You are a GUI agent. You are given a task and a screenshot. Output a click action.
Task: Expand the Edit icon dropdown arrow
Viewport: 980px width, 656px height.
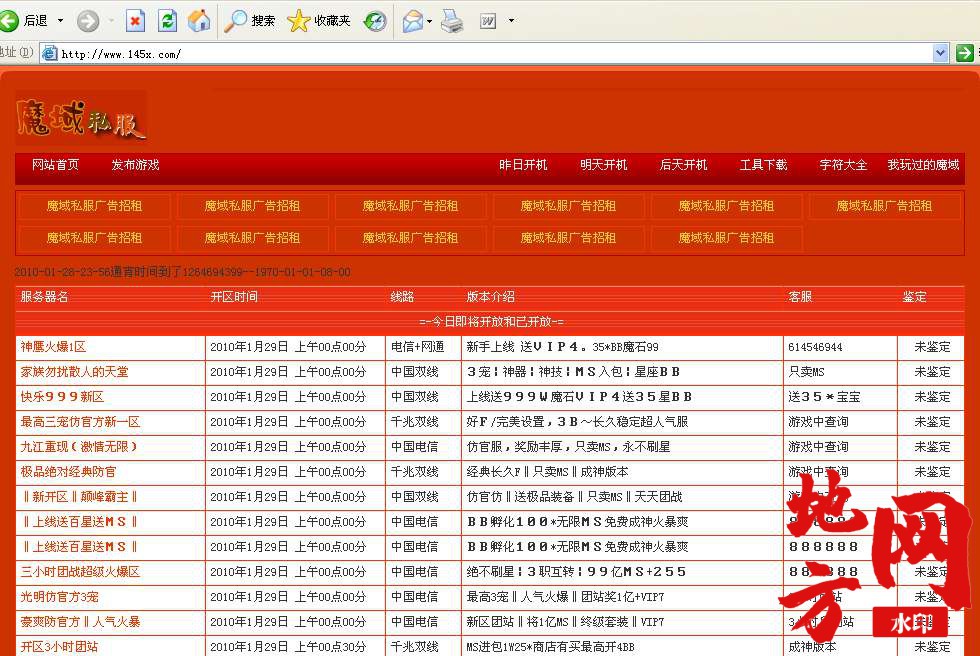511,21
